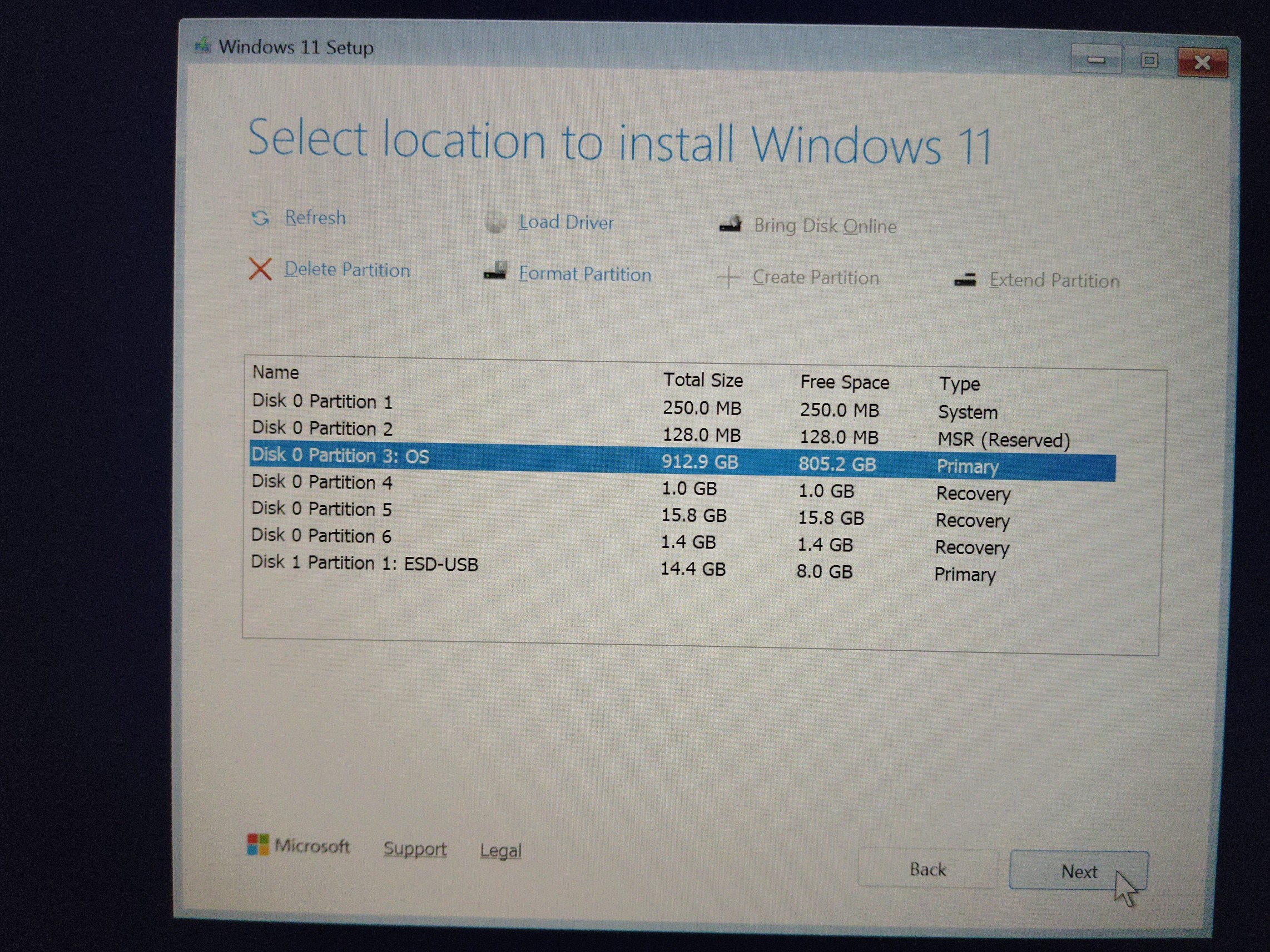The image size is (1270, 952).
Task: Refresh the partition list via Refresh link
Action: pos(315,217)
